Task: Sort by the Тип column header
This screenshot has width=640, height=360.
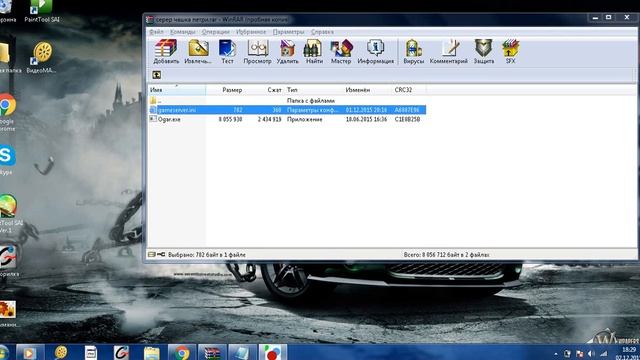Action: [314, 90]
